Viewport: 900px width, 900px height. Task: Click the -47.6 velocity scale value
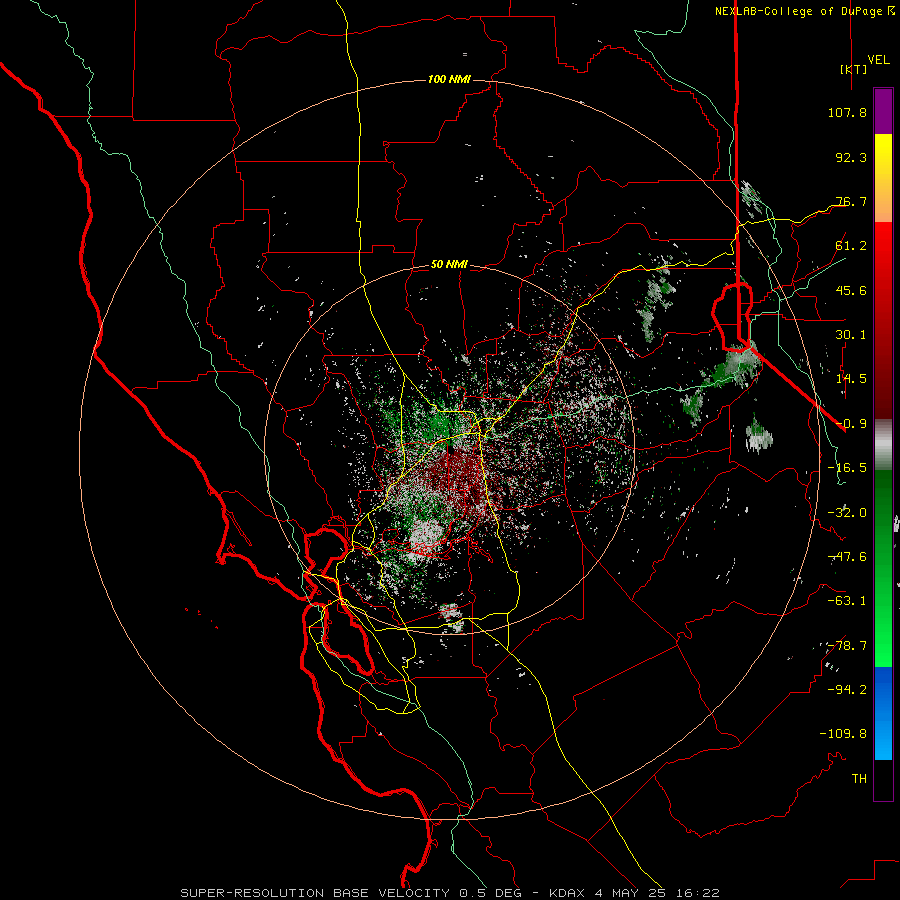[847, 557]
